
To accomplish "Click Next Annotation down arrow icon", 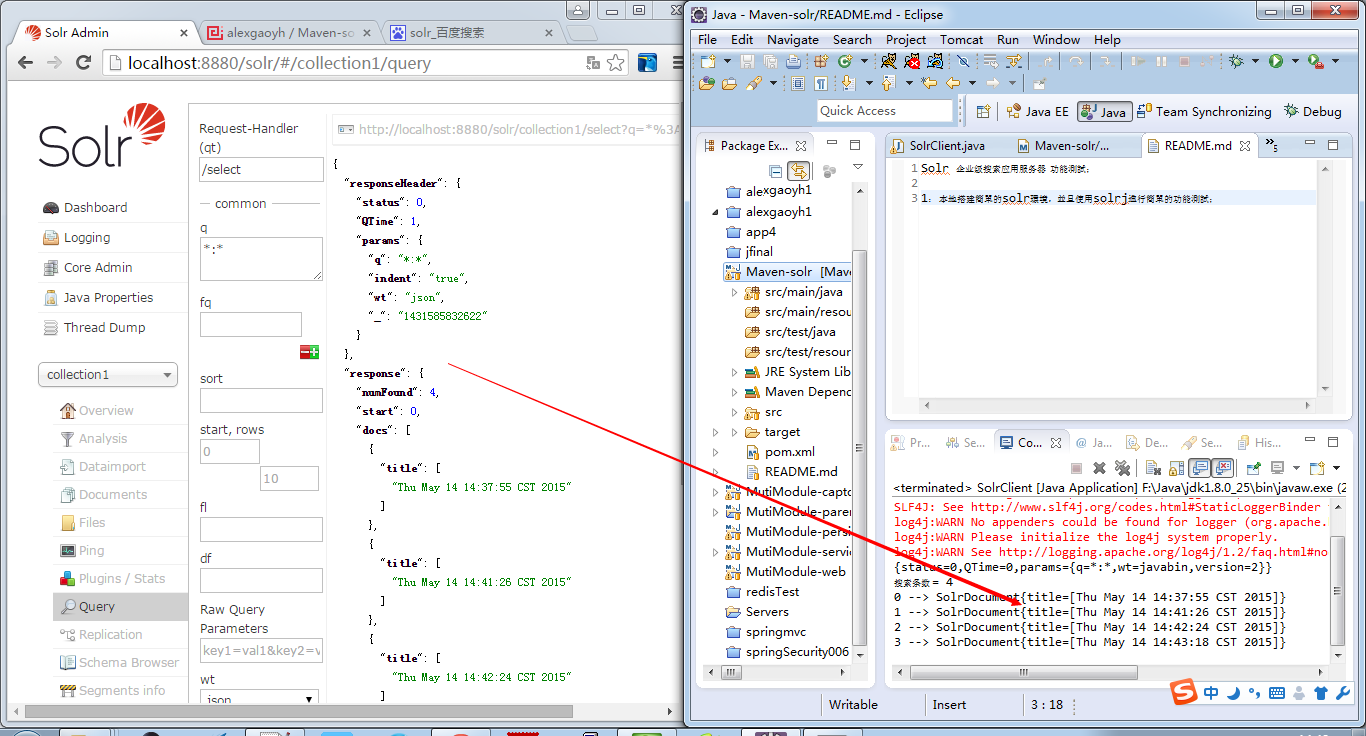I will (x=848, y=83).
